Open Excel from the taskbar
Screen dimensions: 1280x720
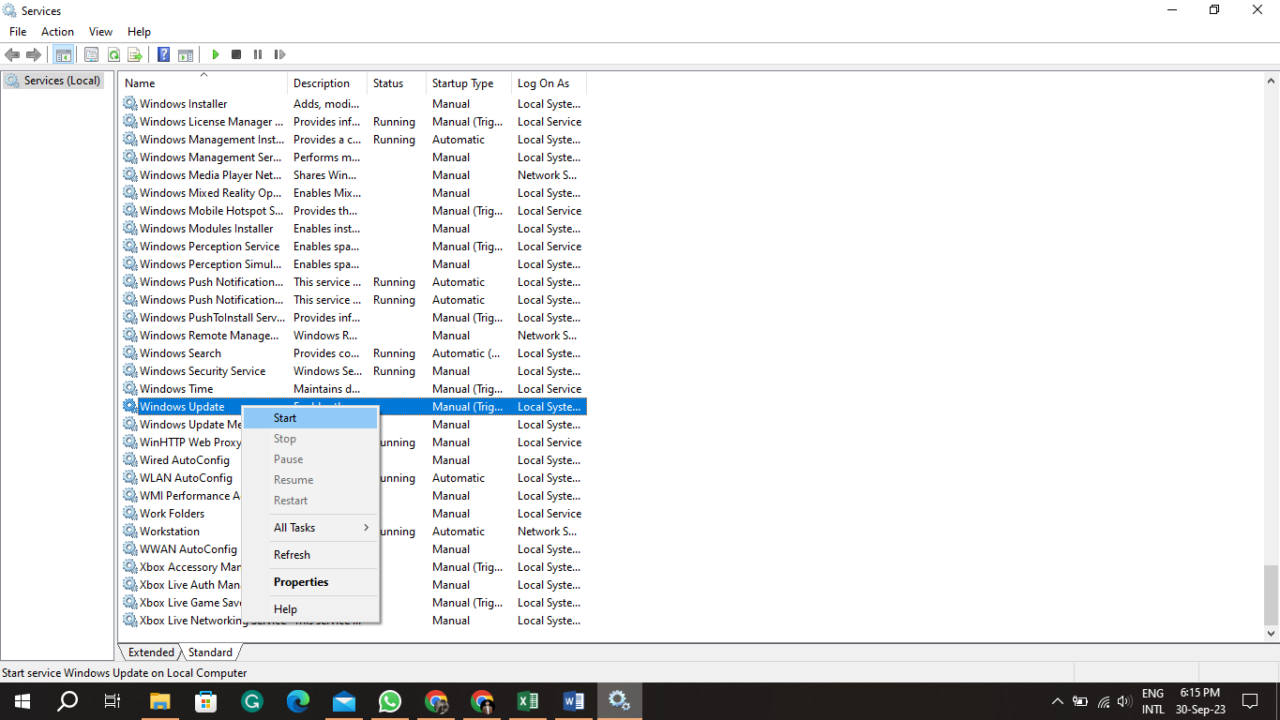528,701
